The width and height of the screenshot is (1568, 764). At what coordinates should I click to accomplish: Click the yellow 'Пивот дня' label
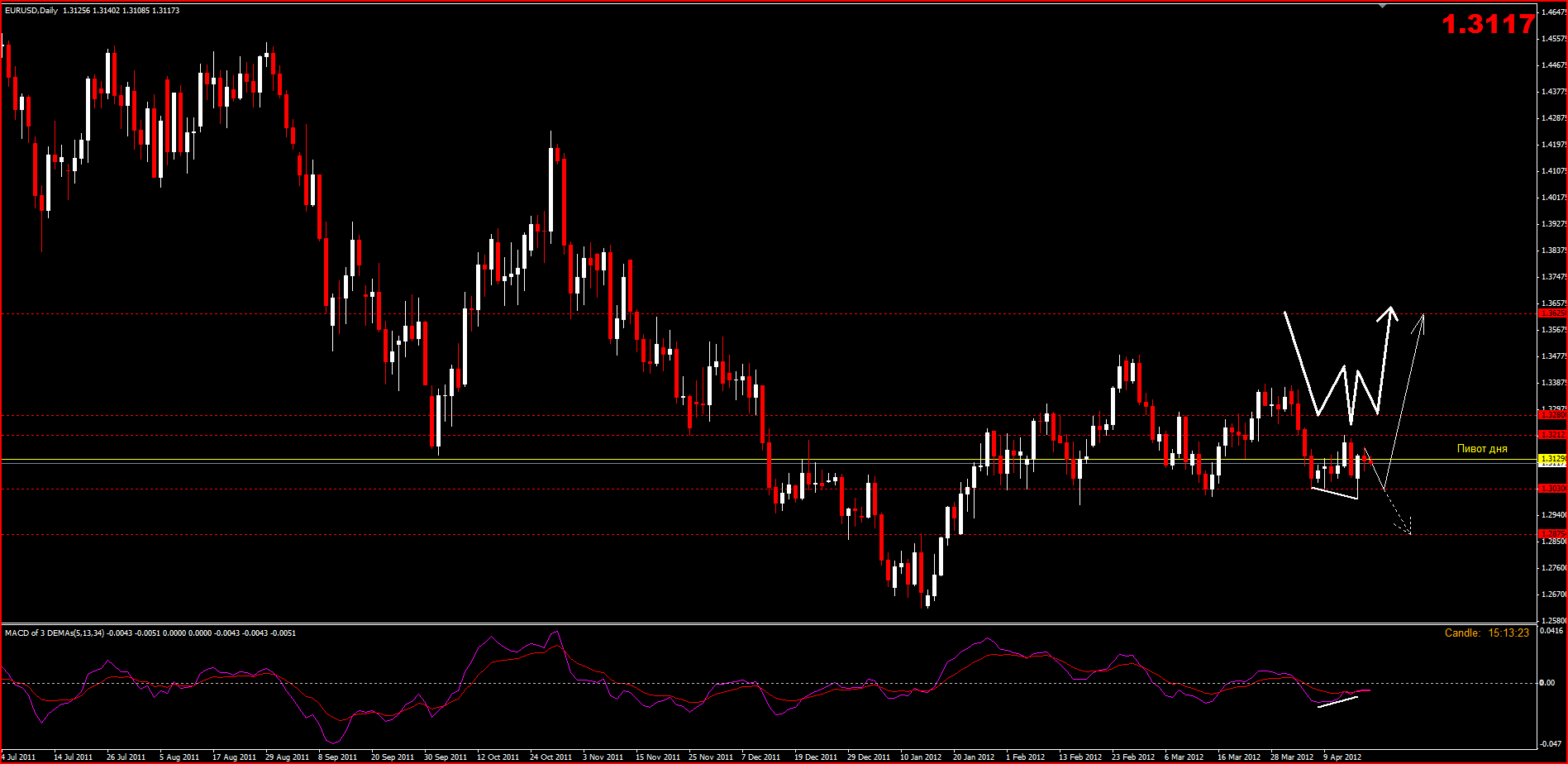pyautogui.click(x=1482, y=449)
